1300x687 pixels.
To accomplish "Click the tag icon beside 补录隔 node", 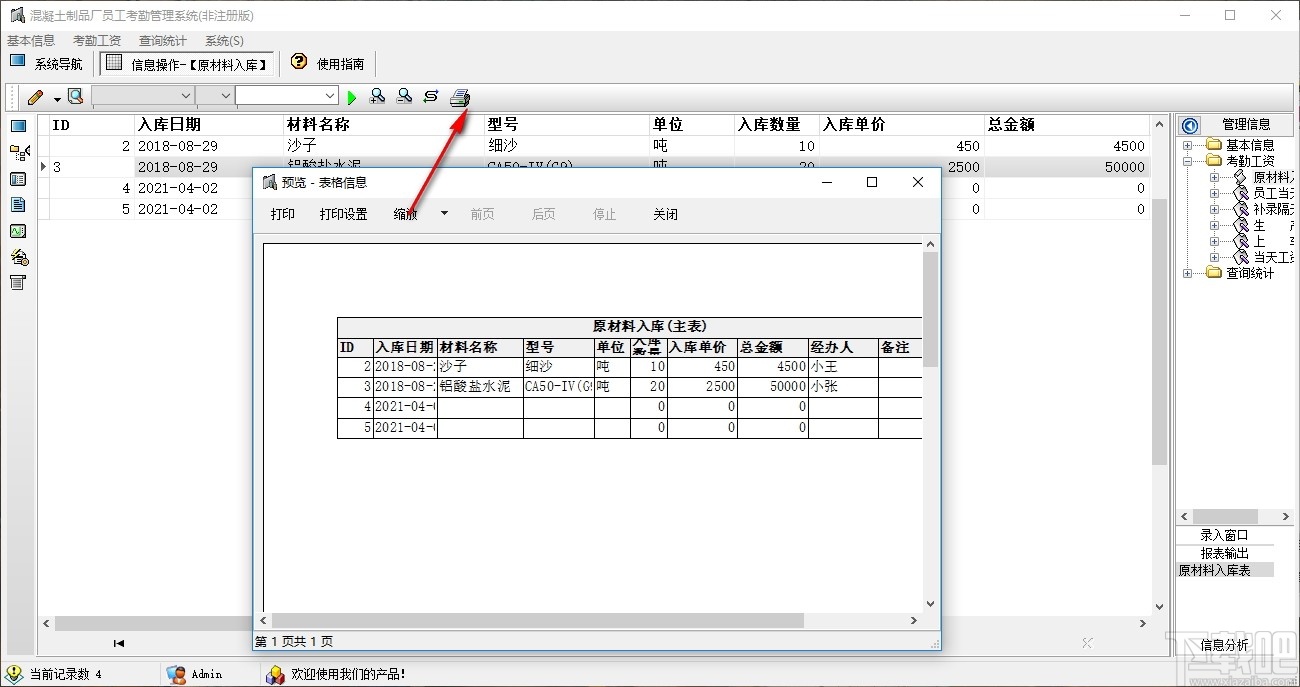I will (x=1241, y=209).
